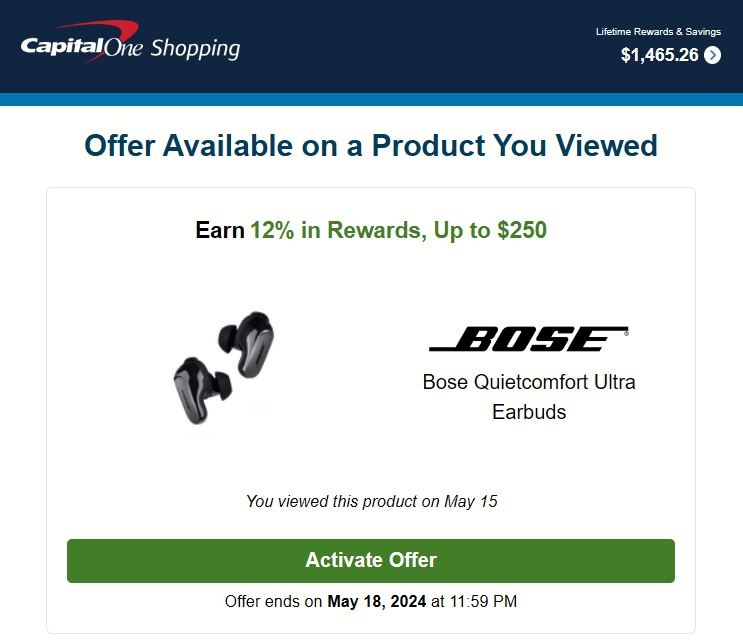
Task: Open the $1,465.26 lifetime rewards amount
Action: coord(659,55)
